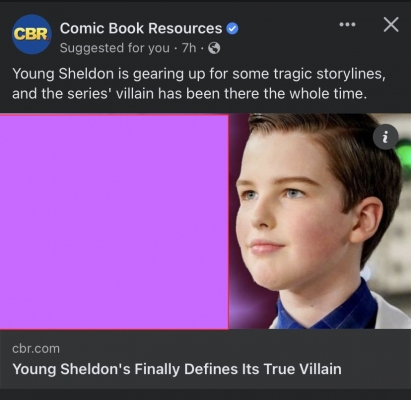The width and height of the screenshot is (411, 400).
Task: Open the info icon on the article image
Action: pyautogui.click(x=385, y=137)
